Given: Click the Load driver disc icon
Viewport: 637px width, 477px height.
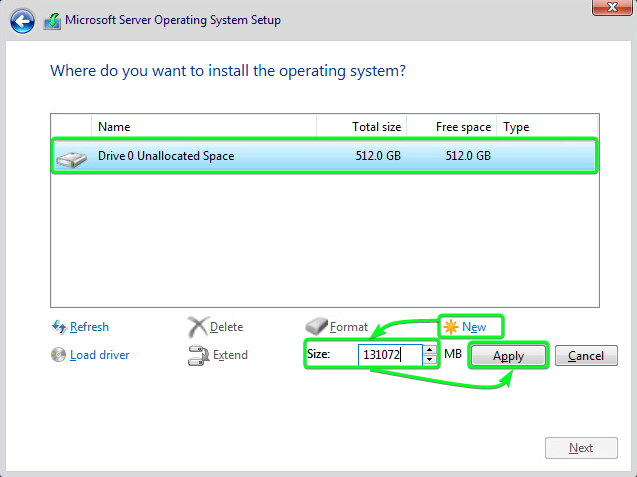Looking at the screenshot, I should [x=58, y=354].
